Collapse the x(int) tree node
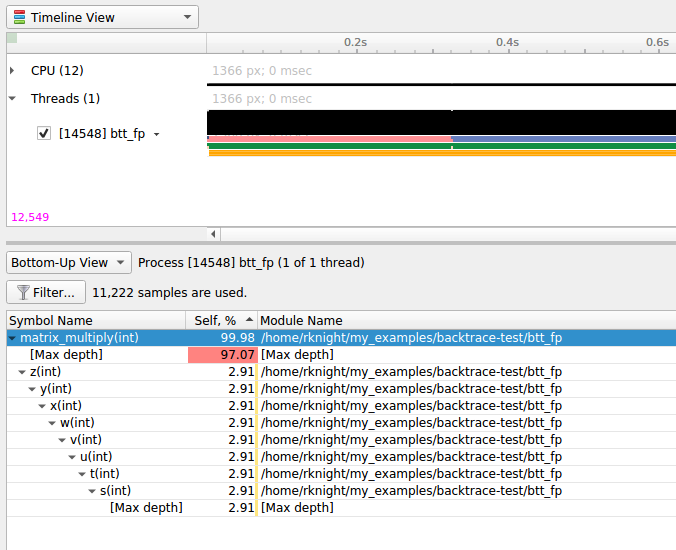This screenshot has height=550, width=676. 42,406
